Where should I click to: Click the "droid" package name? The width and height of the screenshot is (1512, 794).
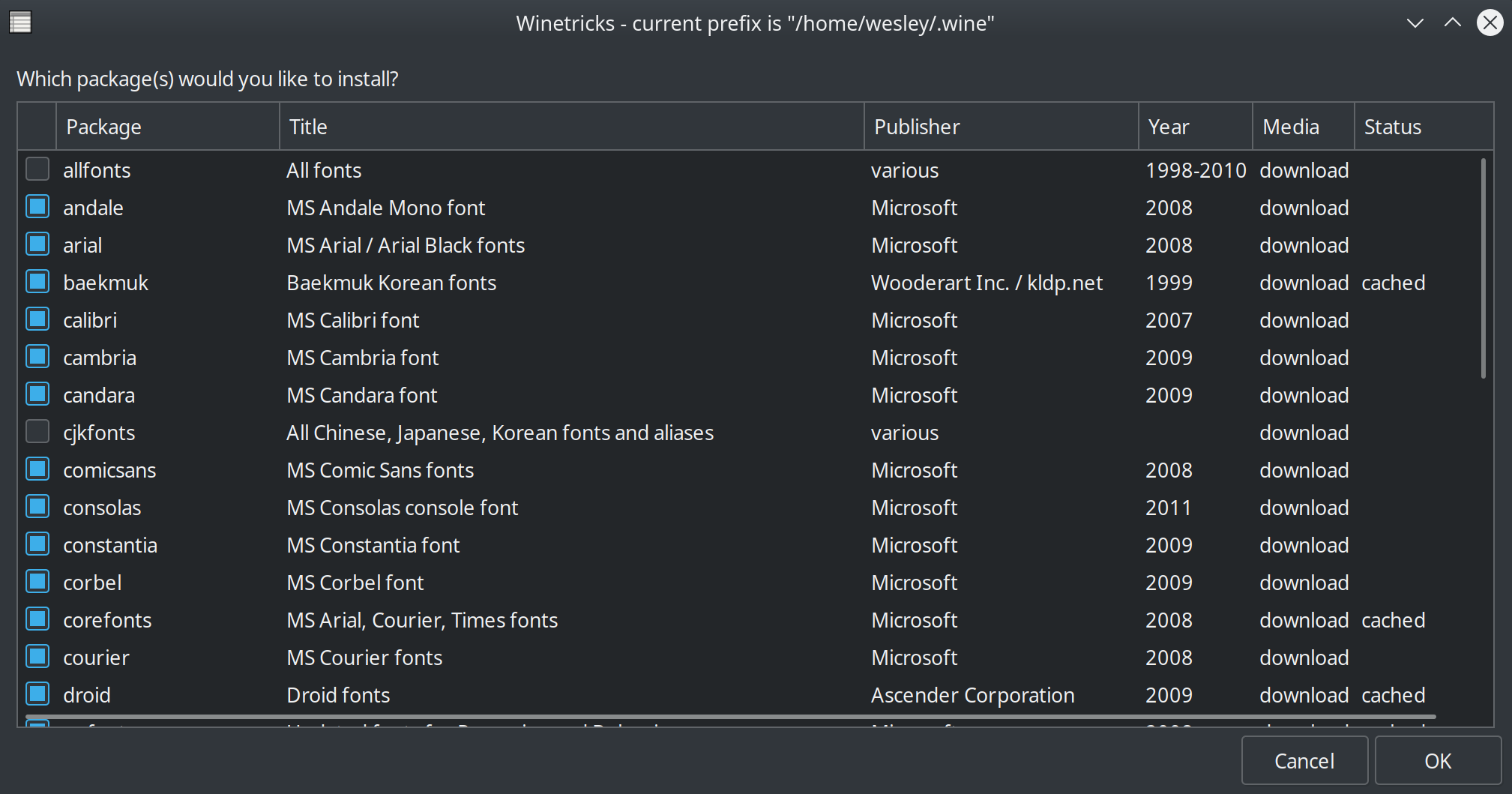(87, 695)
